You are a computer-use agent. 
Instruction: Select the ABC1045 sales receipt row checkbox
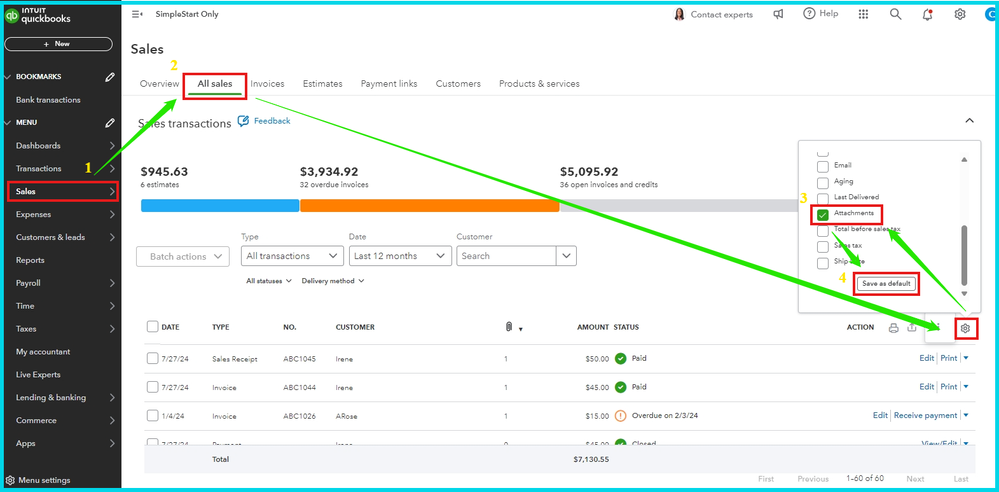152,358
